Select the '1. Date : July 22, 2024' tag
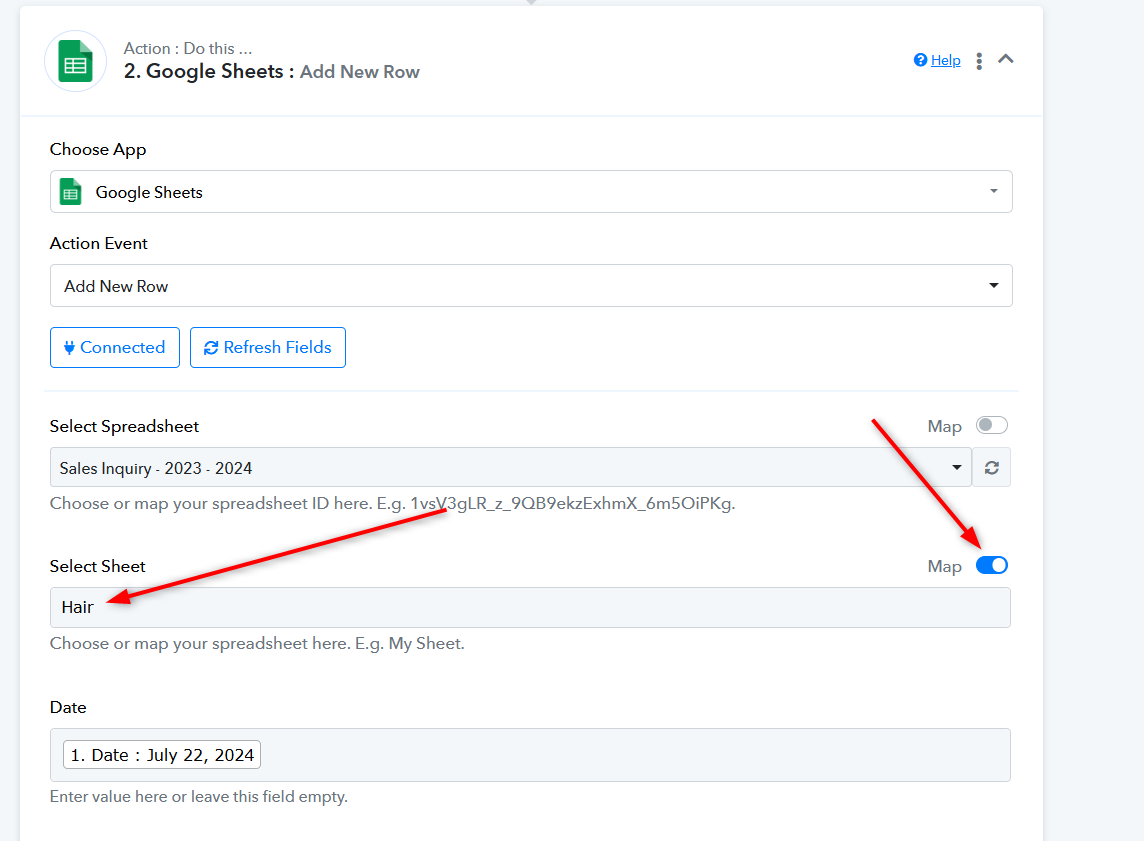Image resolution: width=1144 pixels, height=841 pixels. [162, 755]
